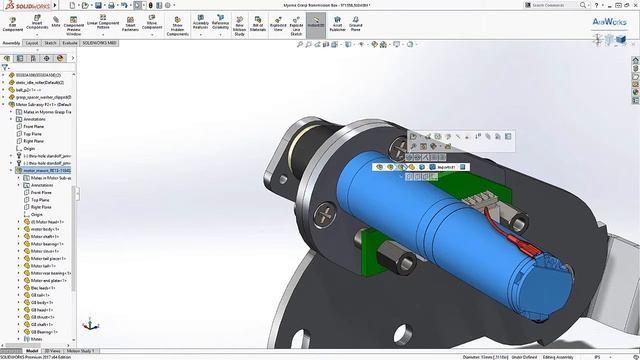Expand the GB body<1> node
Image resolution: width=640 pixels, height=360 pixels.
pos(18,302)
